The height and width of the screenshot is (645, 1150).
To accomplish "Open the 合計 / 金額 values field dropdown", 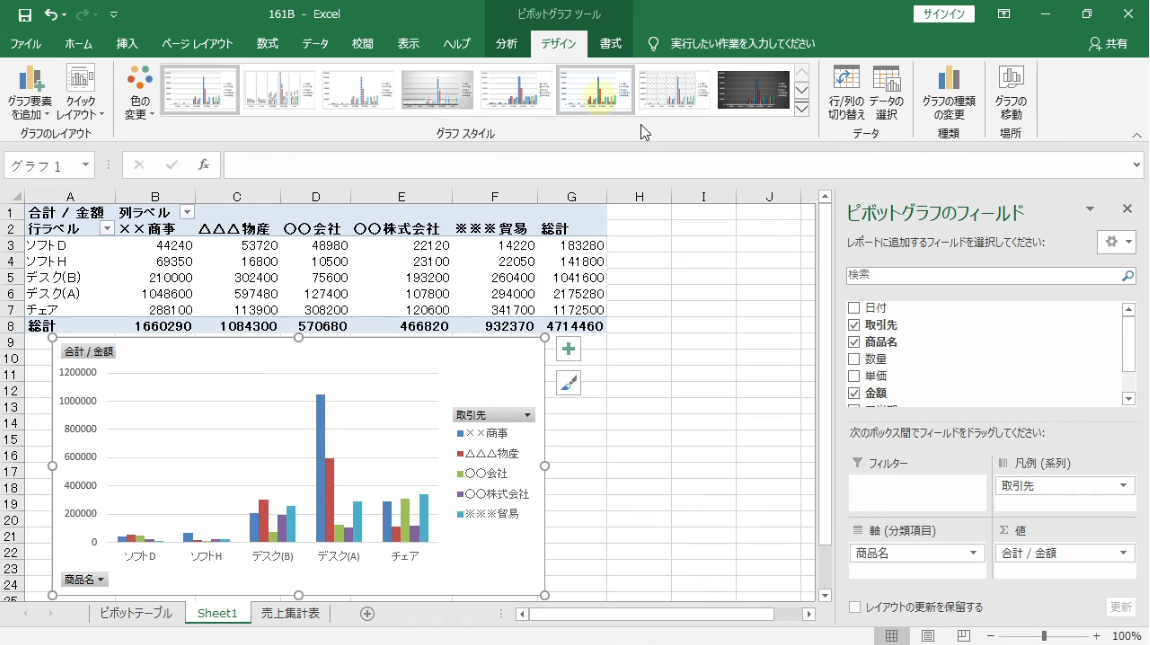I will point(1124,553).
